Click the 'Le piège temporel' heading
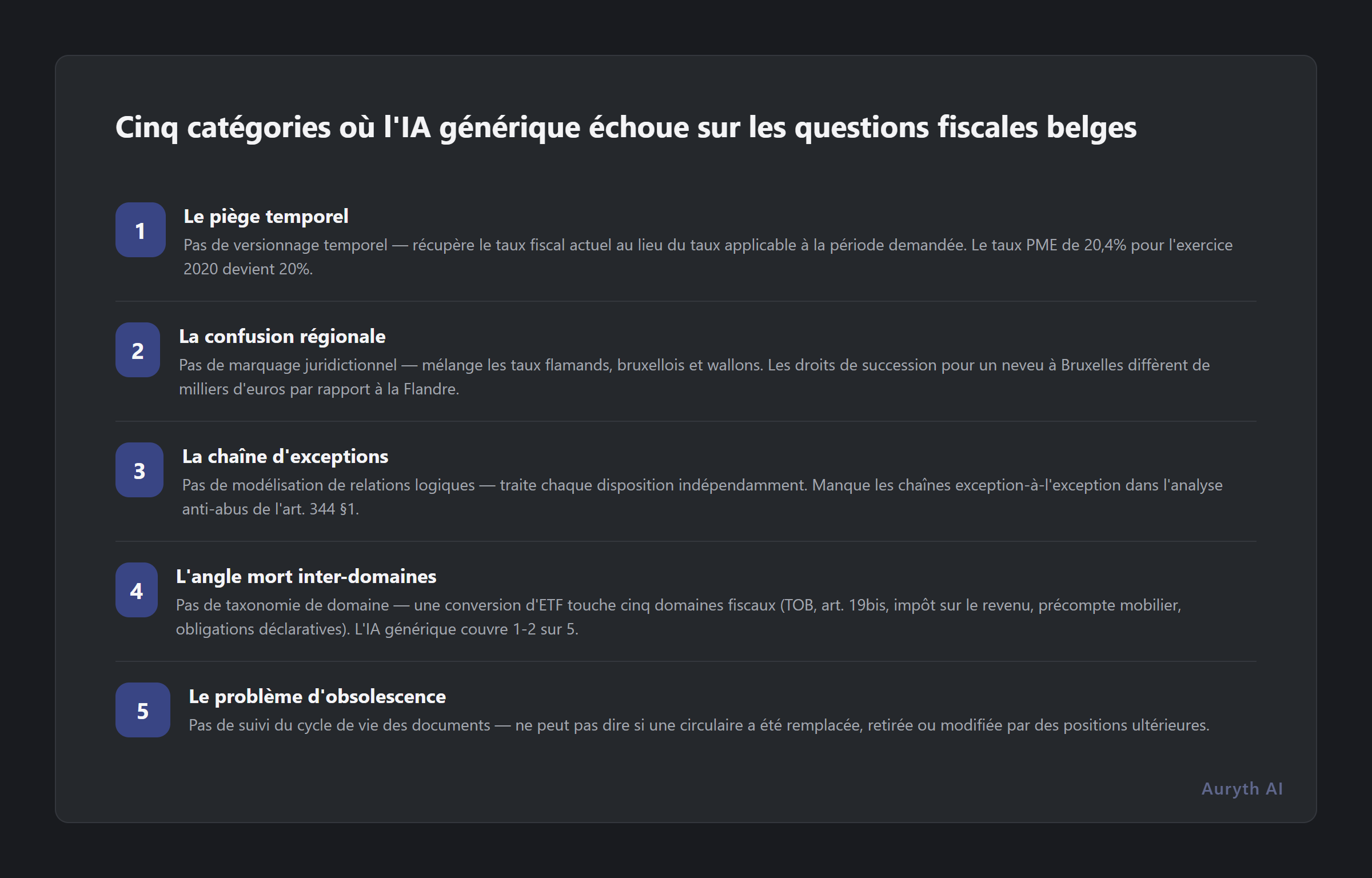Screen dimensions: 1372x878 pos(266,216)
